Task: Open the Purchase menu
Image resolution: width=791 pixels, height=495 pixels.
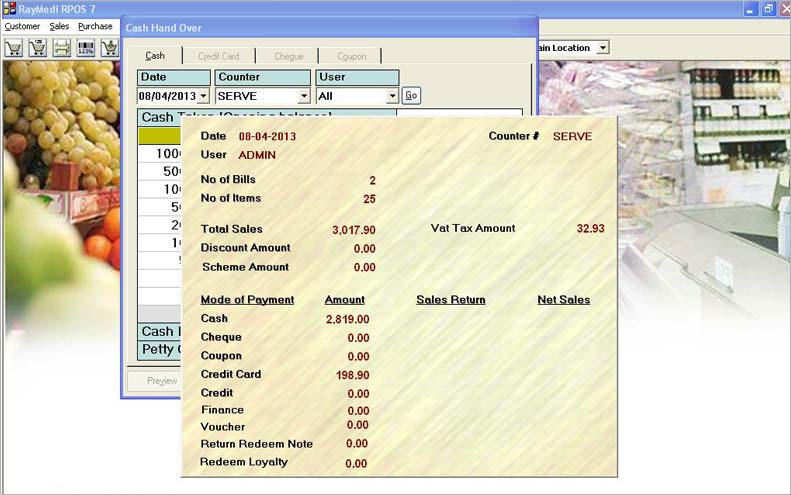Action: tap(95, 26)
